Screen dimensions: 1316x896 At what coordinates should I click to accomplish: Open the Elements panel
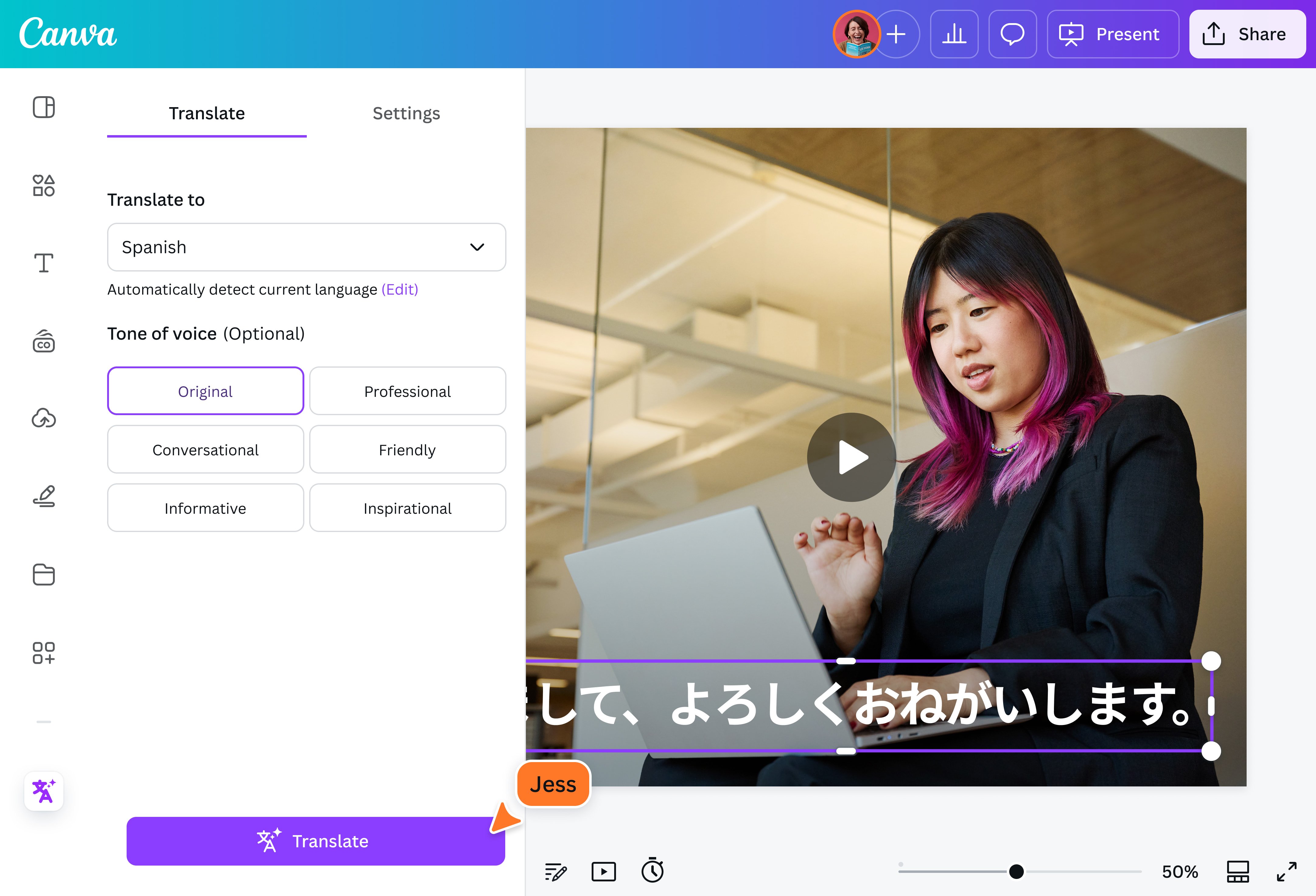point(44,185)
